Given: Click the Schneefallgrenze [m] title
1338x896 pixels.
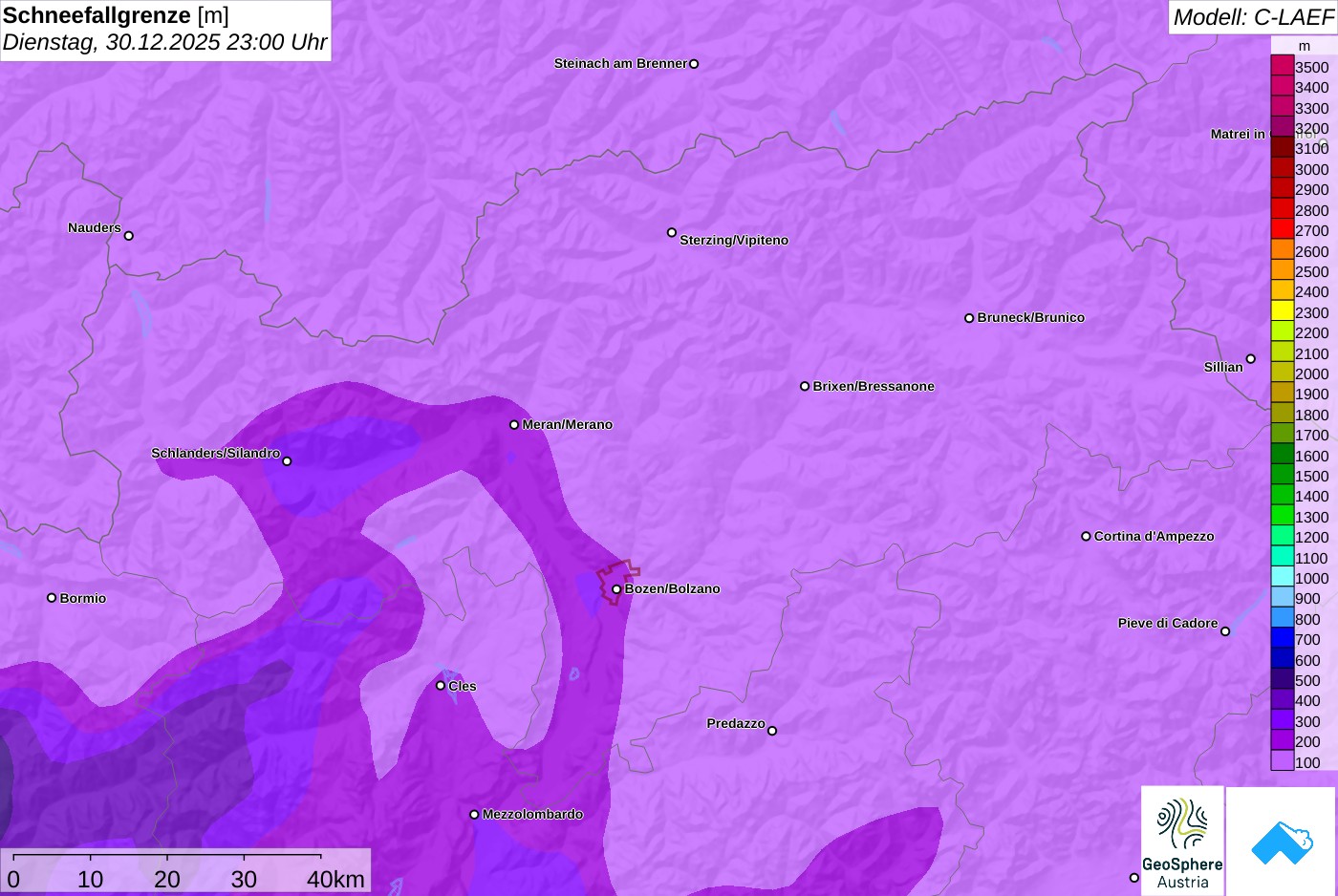Looking at the screenshot, I should pyautogui.click(x=116, y=15).
